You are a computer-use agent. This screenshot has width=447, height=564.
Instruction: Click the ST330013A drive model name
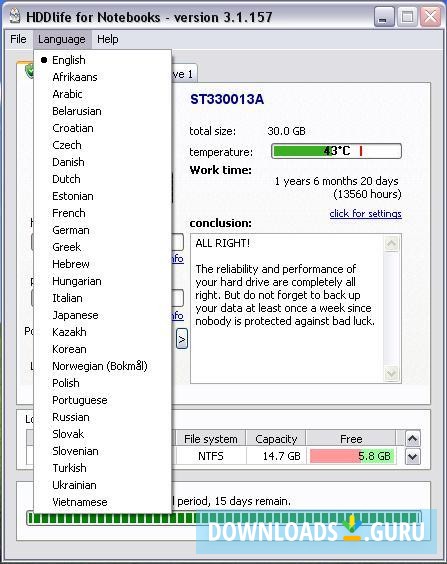tap(227, 100)
